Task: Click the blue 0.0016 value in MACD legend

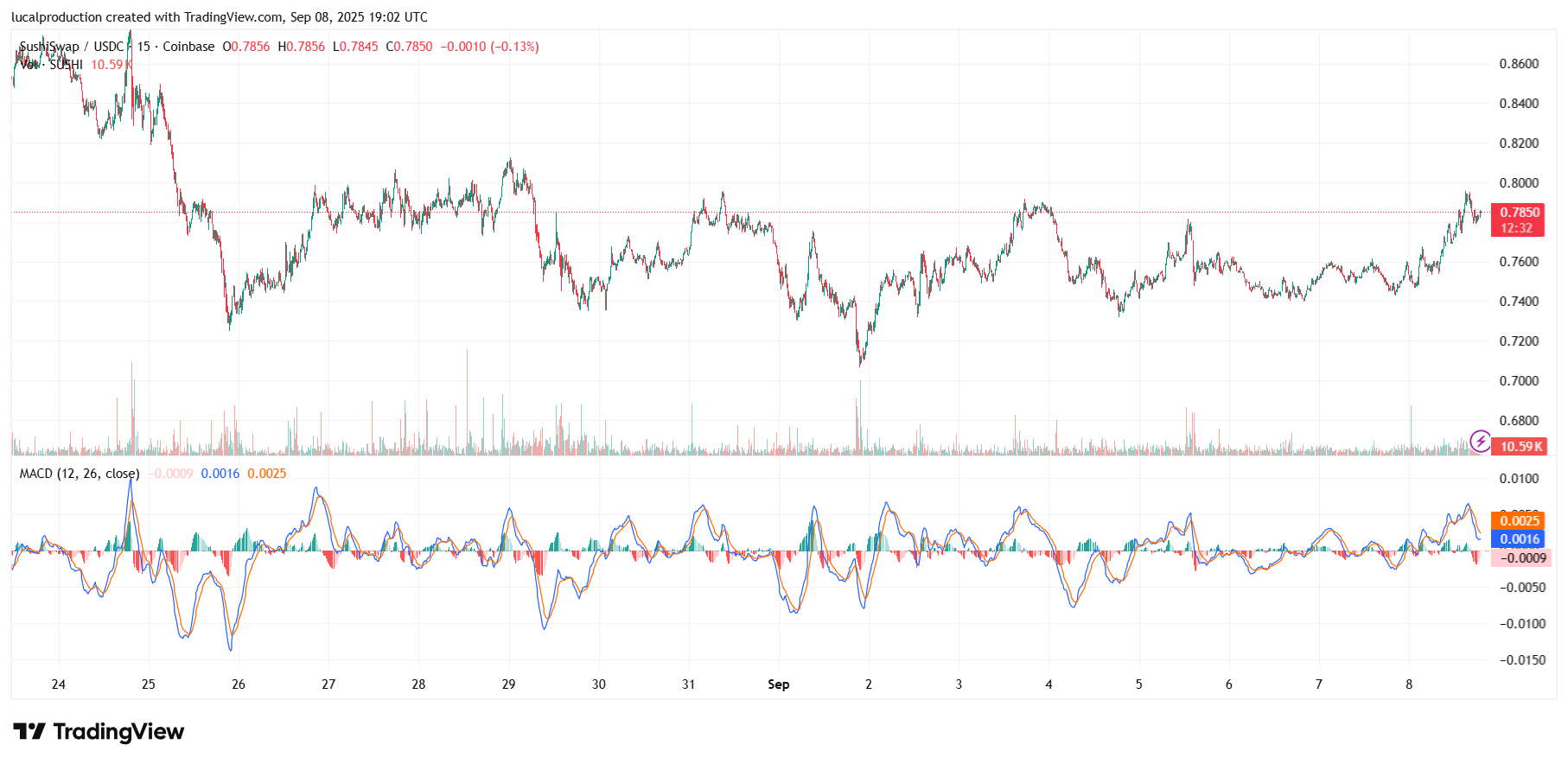Action: point(220,474)
